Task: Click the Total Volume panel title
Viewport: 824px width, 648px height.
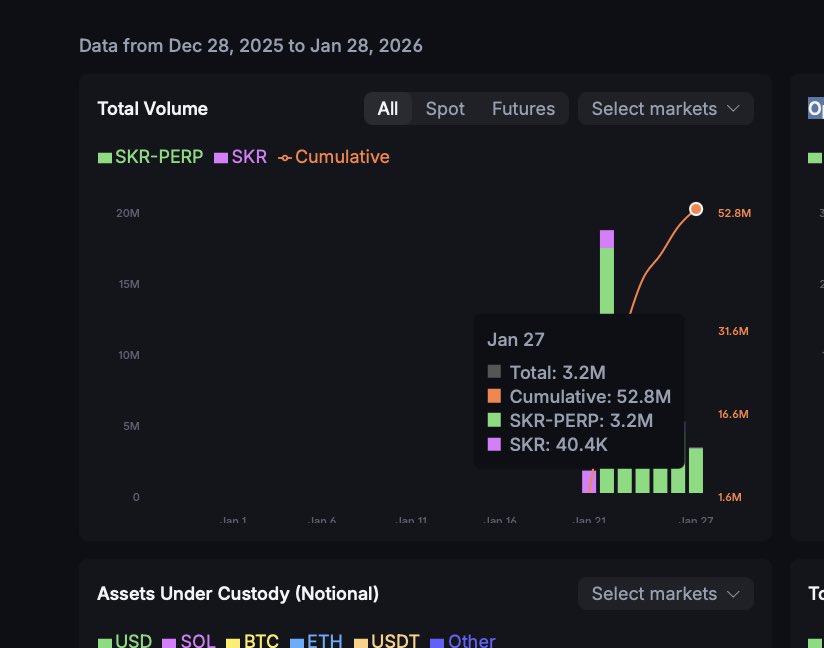Action: (x=152, y=109)
